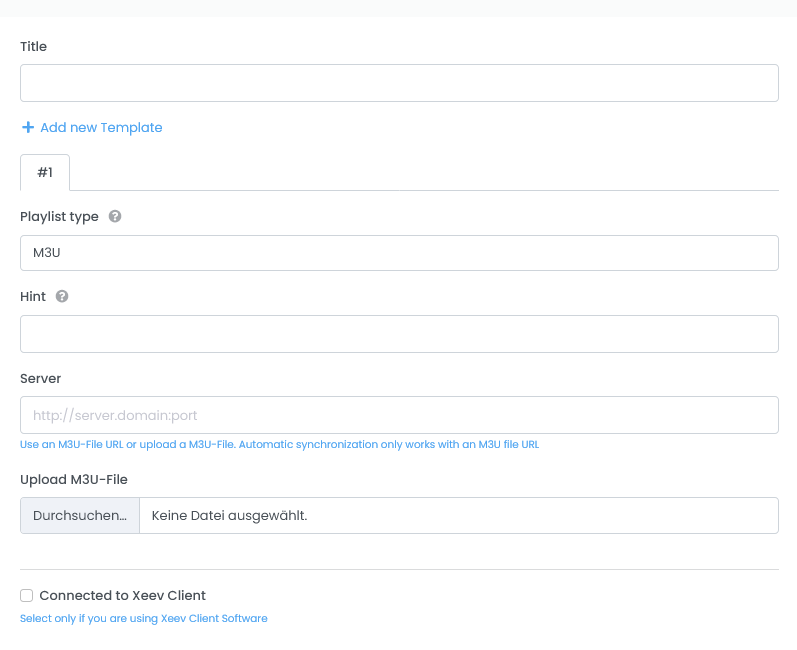Screen dimensions: 797x650
Task: Click the question mark icon beside Hint
Action: pos(62,297)
